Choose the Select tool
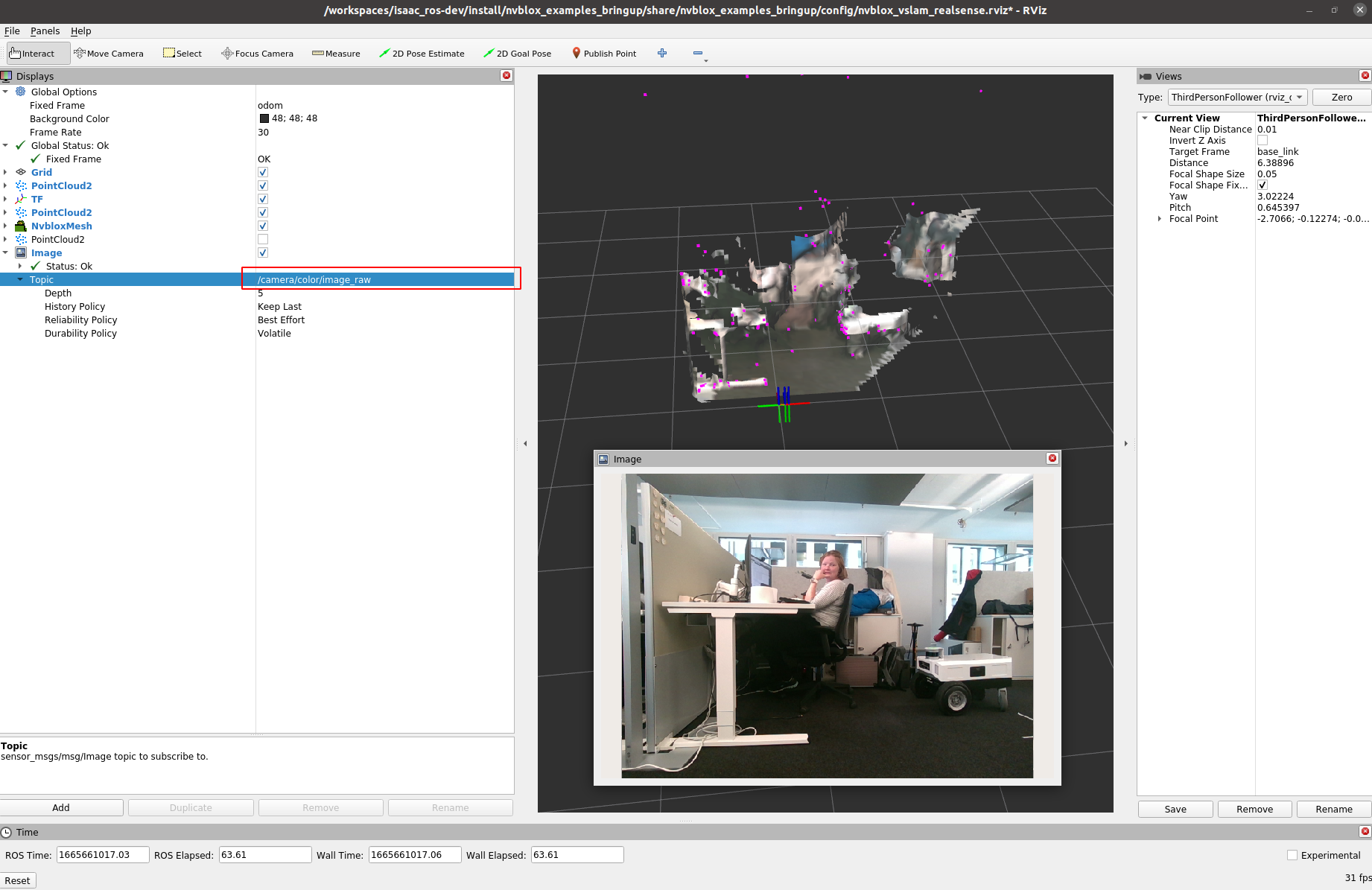The height and width of the screenshot is (890, 1372). pos(182,53)
